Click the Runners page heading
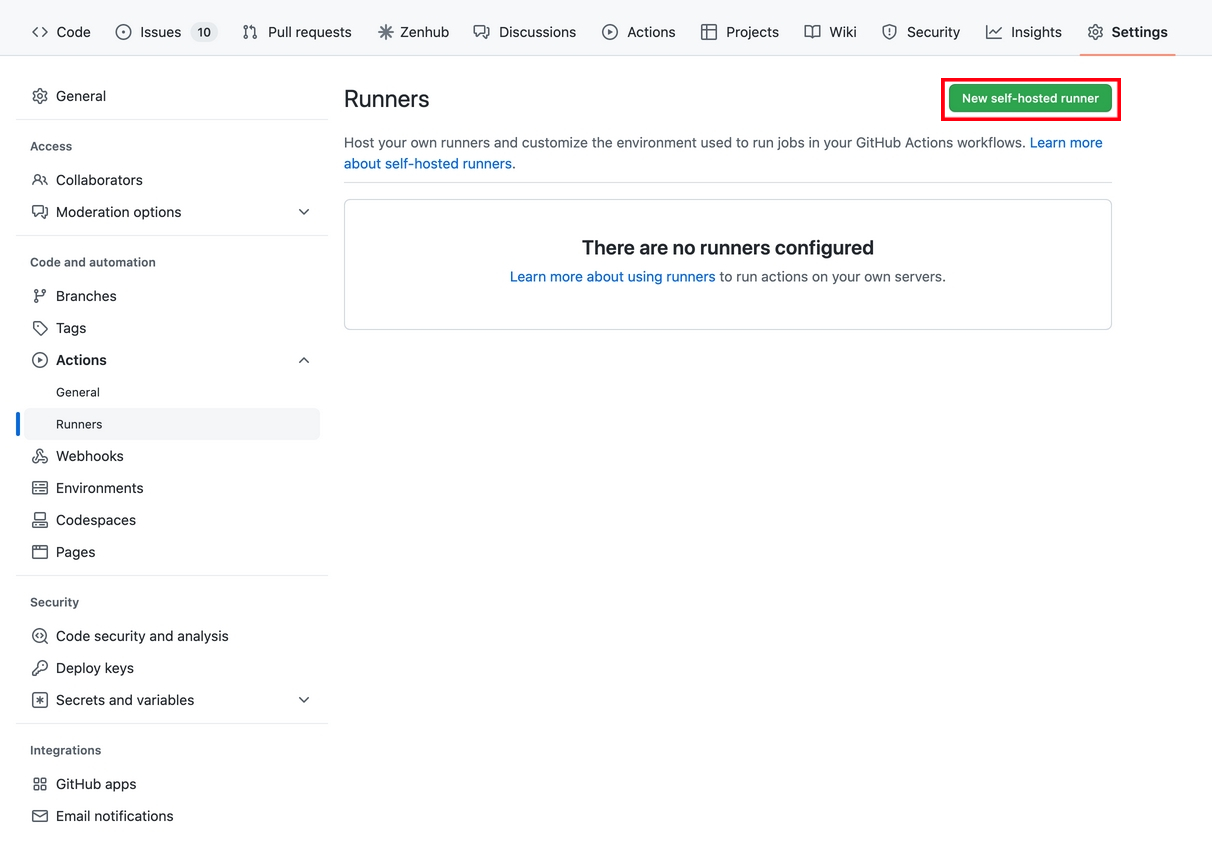 (387, 99)
